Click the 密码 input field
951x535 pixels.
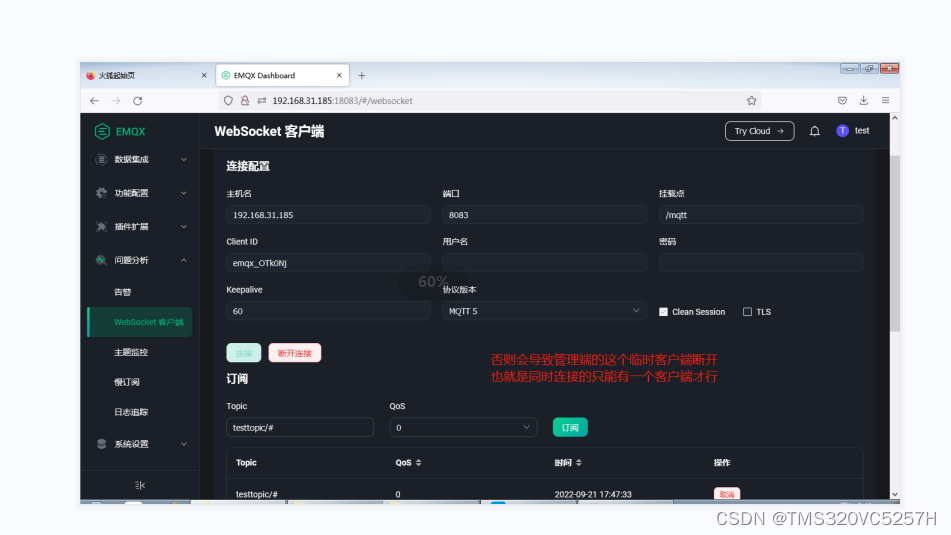point(761,263)
